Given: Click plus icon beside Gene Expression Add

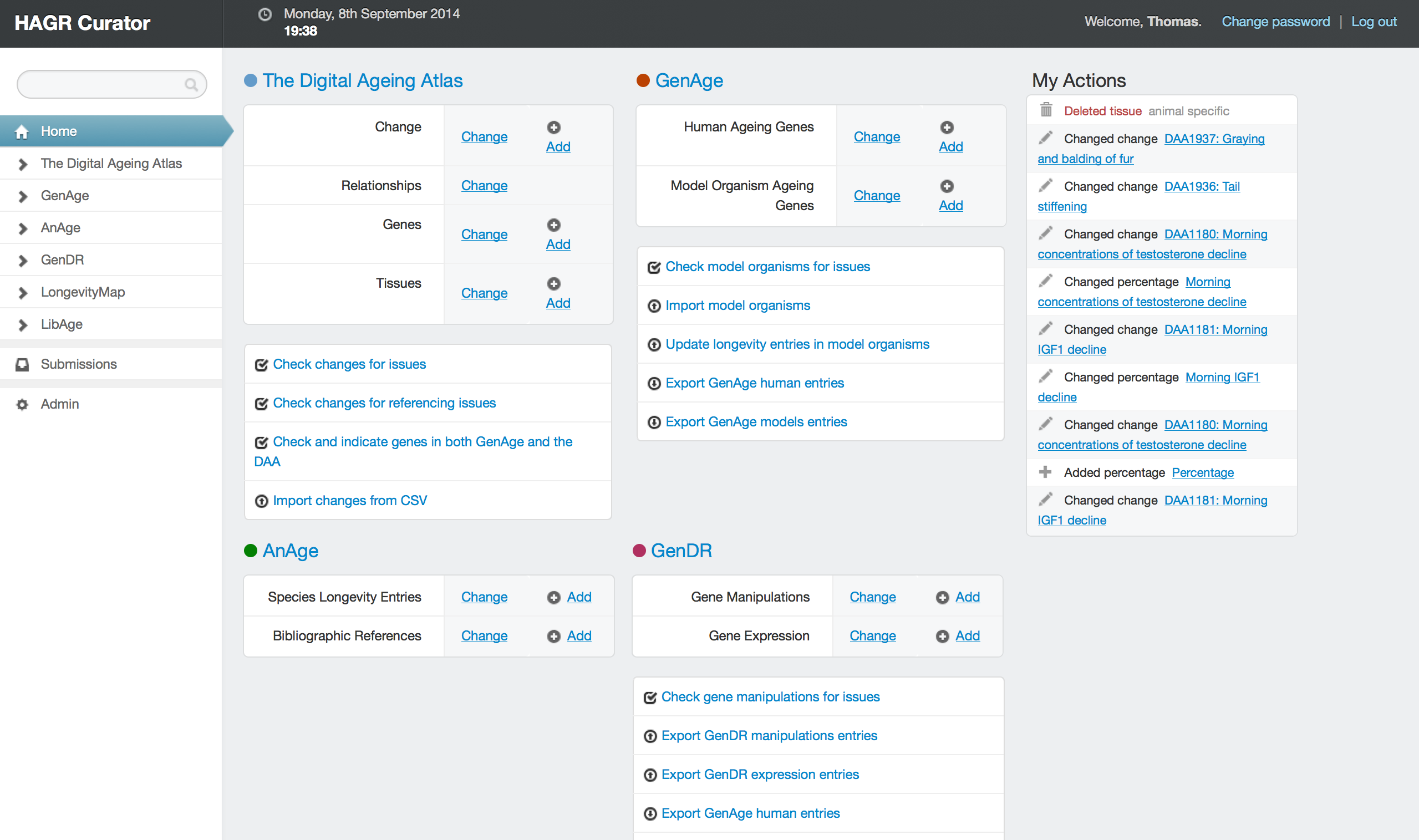Looking at the screenshot, I should point(942,637).
